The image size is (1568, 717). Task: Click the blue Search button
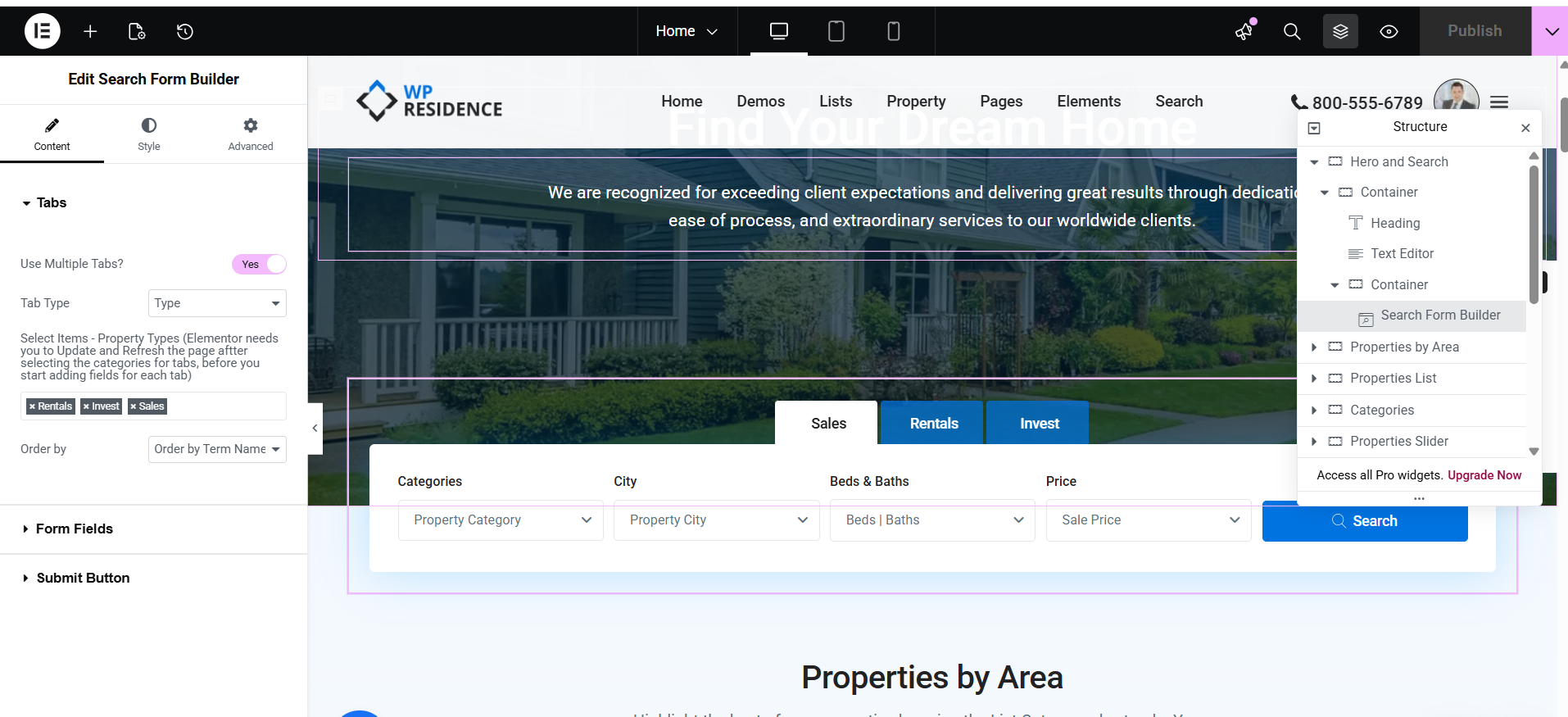1364,521
